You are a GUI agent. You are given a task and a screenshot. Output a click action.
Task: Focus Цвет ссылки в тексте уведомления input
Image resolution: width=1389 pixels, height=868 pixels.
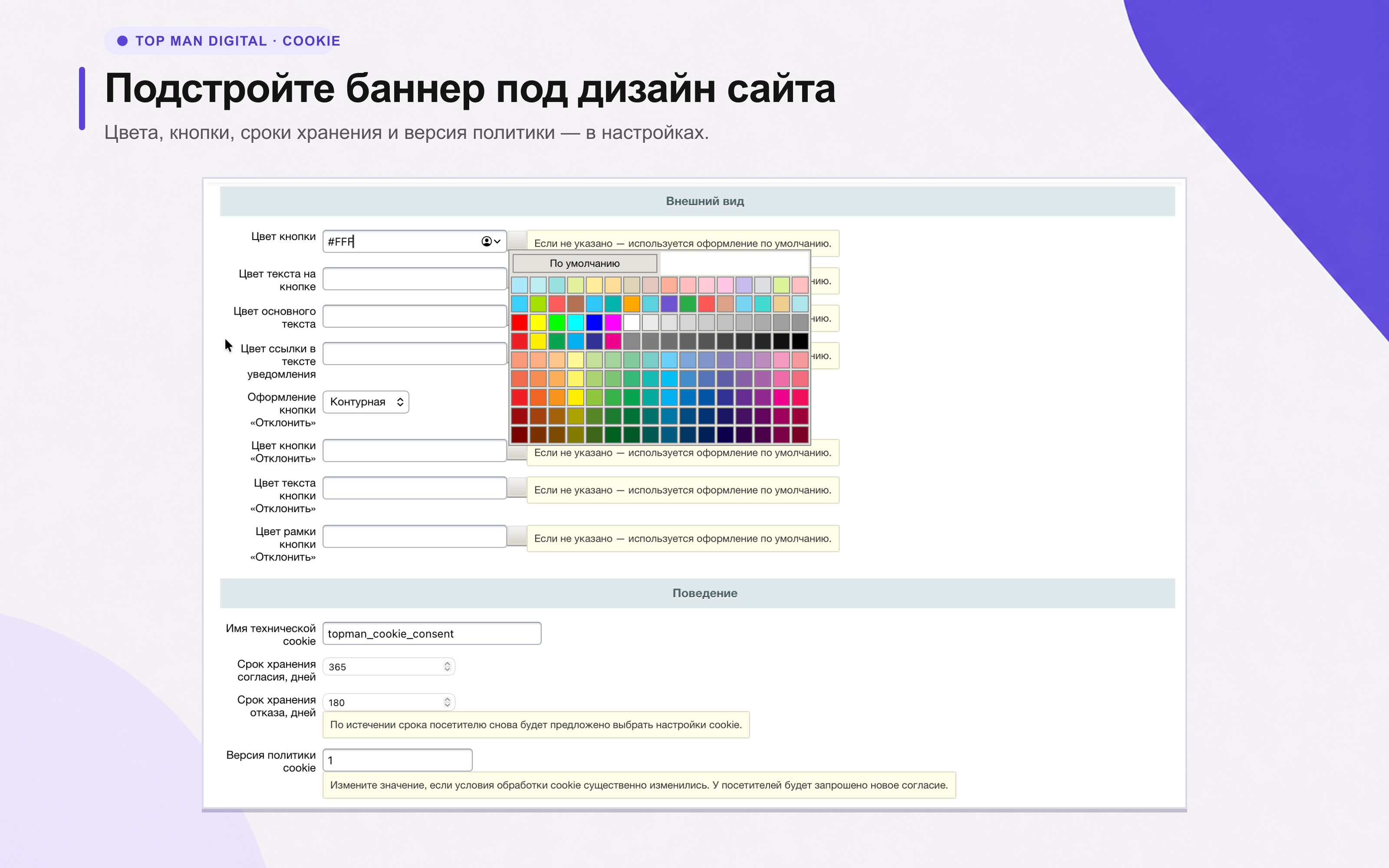(415, 353)
